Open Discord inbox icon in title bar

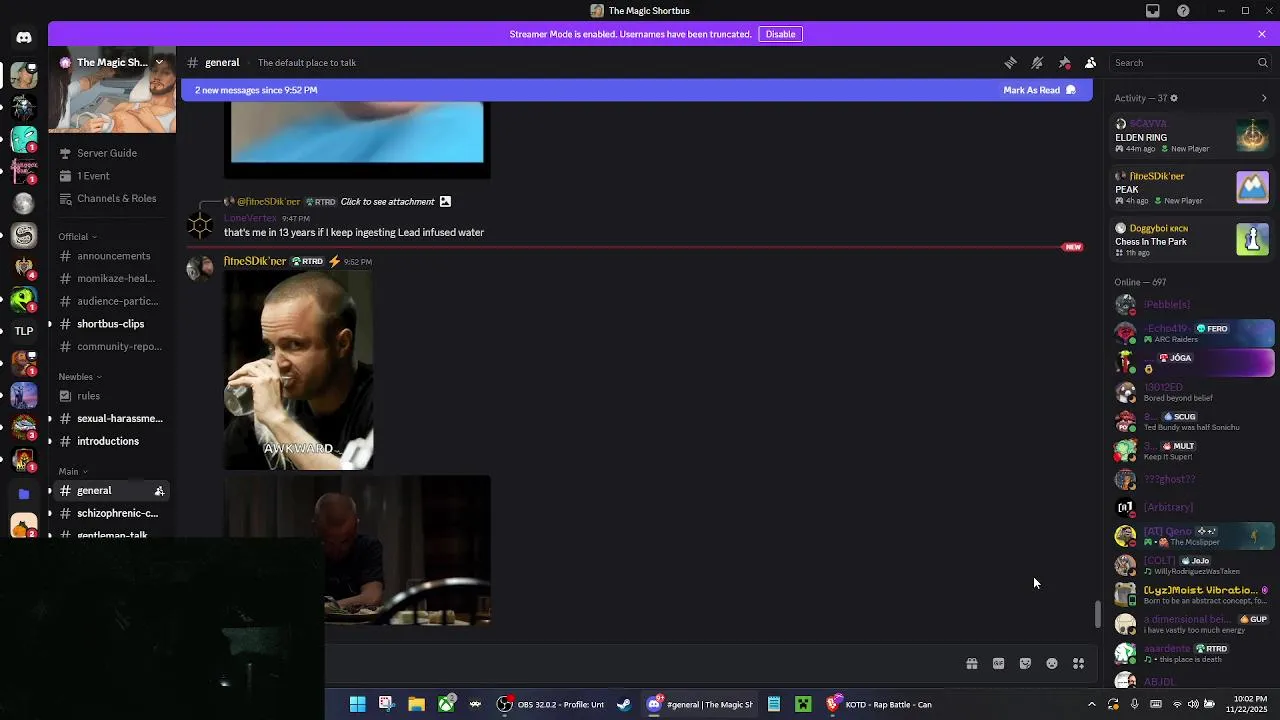[x=1153, y=11]
